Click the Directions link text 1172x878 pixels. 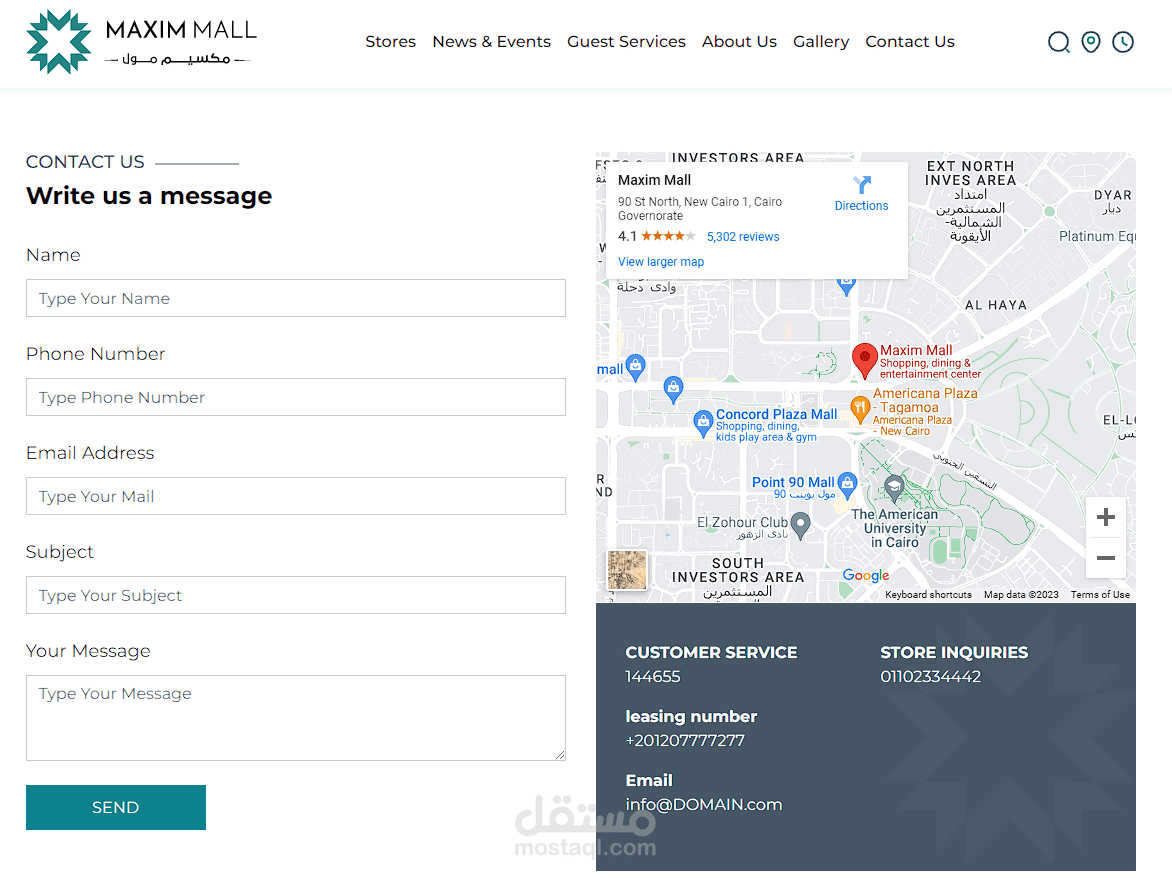pos(861,205)
